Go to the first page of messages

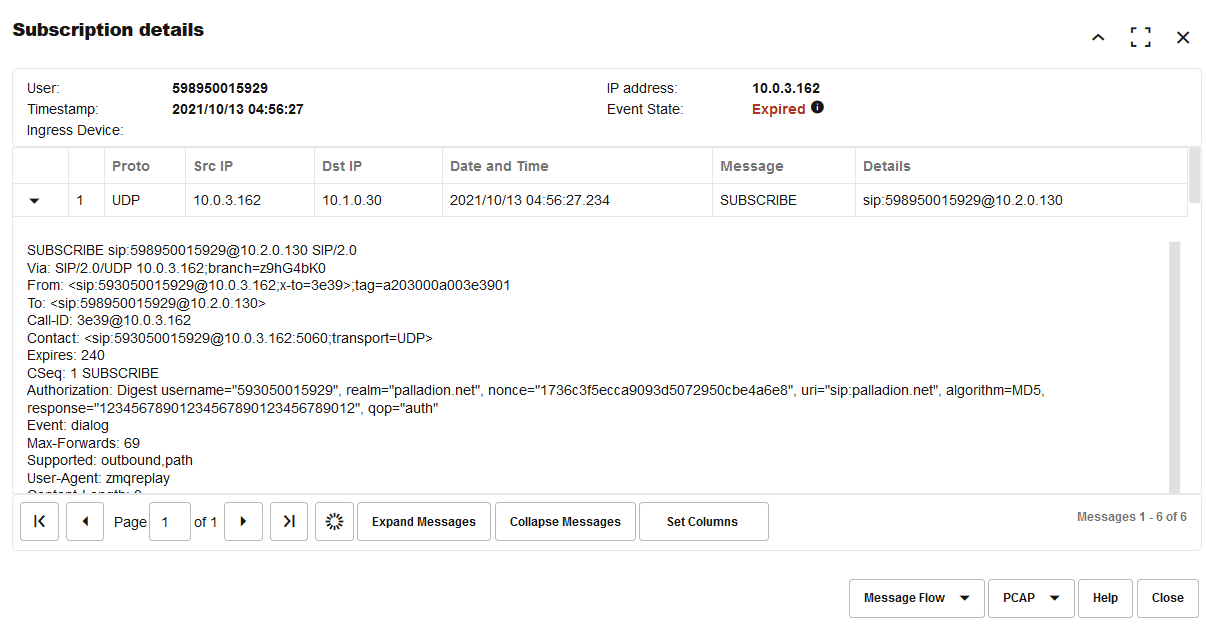(39, 521)
